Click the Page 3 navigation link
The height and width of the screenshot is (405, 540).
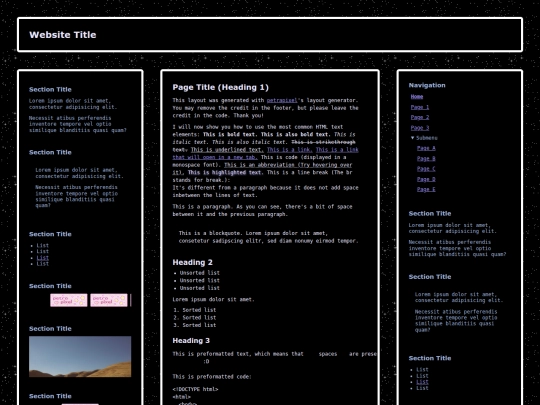coord(420,128)
